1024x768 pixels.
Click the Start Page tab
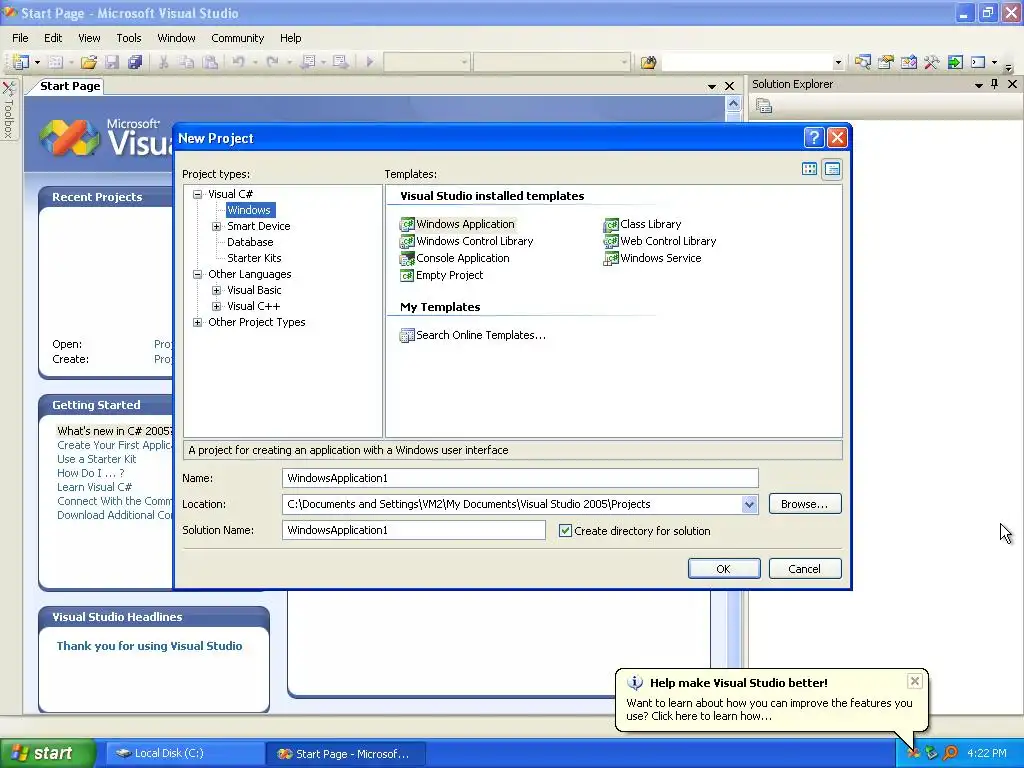coord(70,86)
